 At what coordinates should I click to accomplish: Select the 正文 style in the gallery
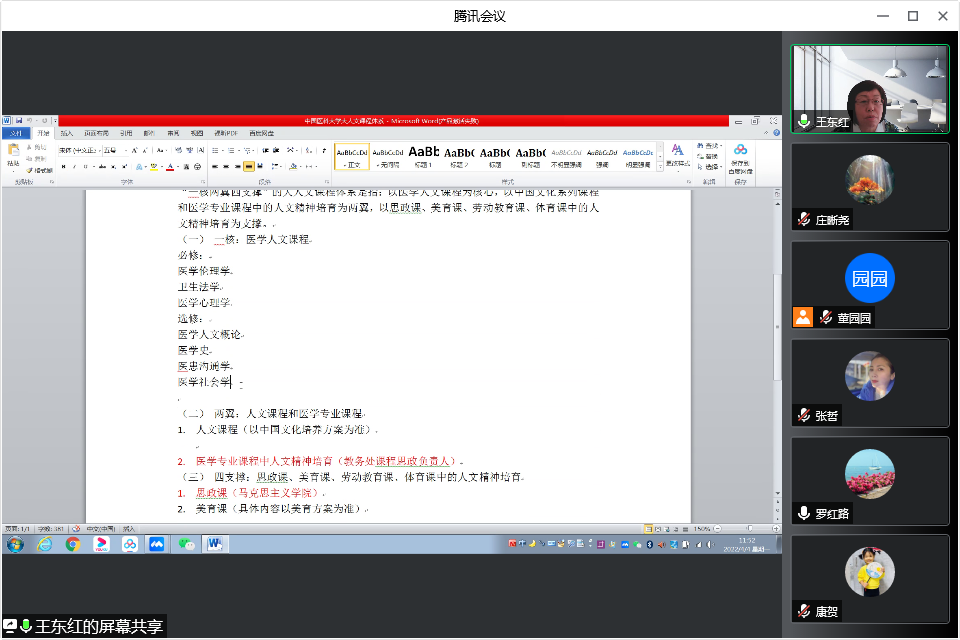(x=352, y=156)
